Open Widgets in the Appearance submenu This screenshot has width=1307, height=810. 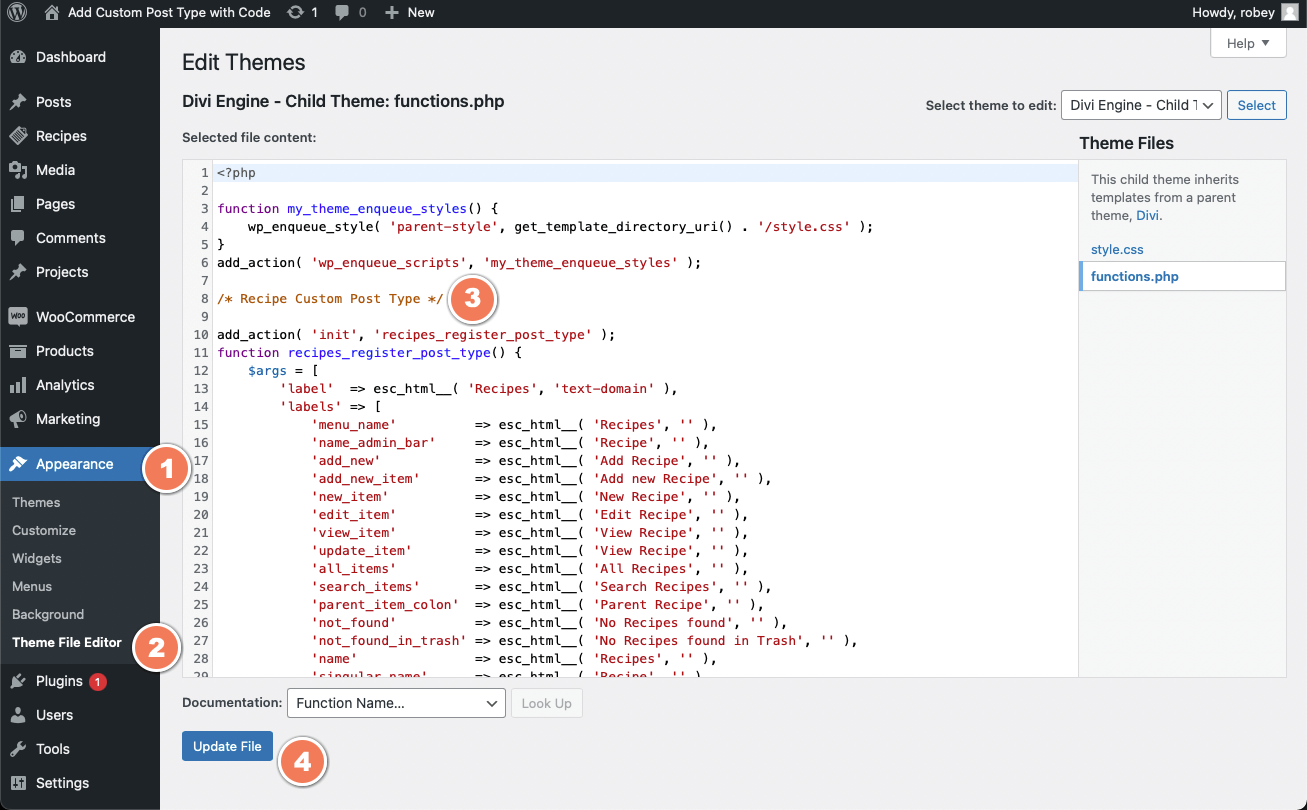click(37, 558)
